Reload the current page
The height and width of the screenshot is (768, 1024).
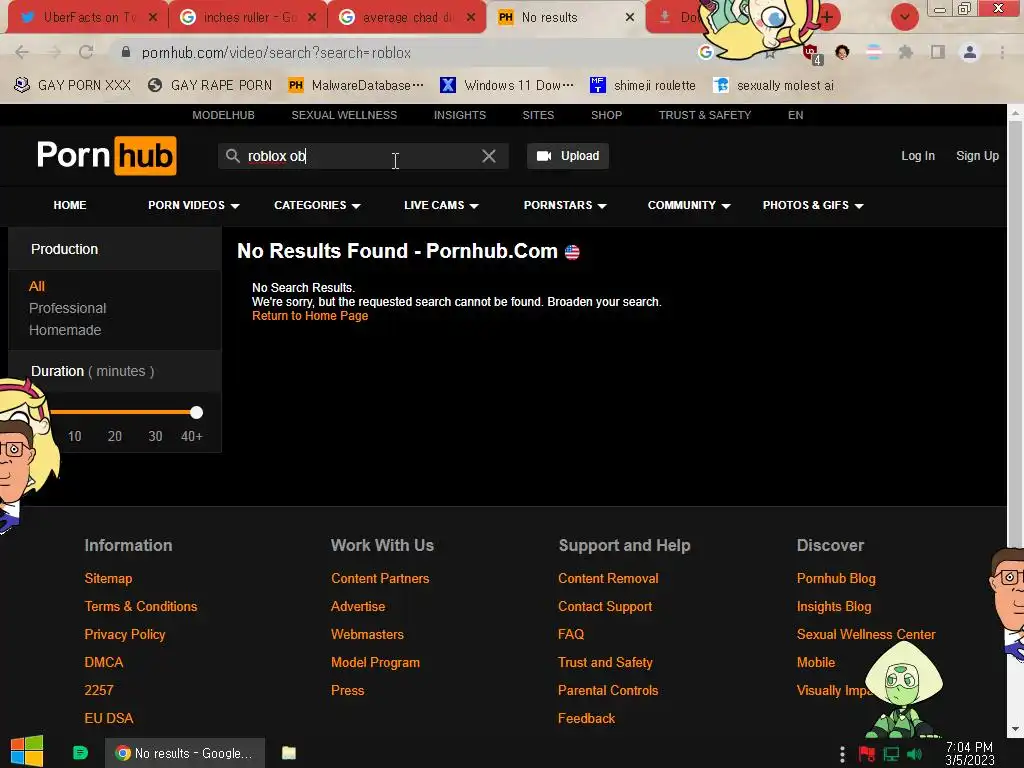point(86,52)
